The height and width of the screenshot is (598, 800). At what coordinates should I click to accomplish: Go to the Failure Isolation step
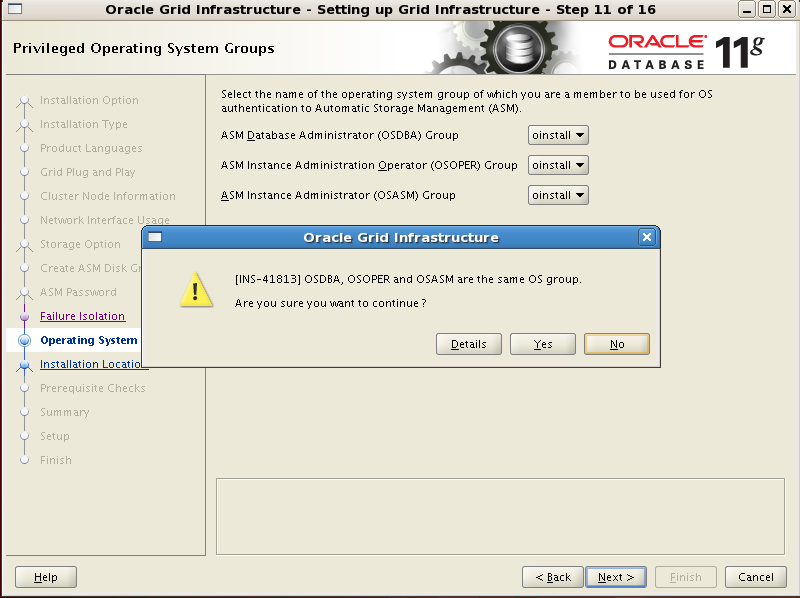click(82, 316)
